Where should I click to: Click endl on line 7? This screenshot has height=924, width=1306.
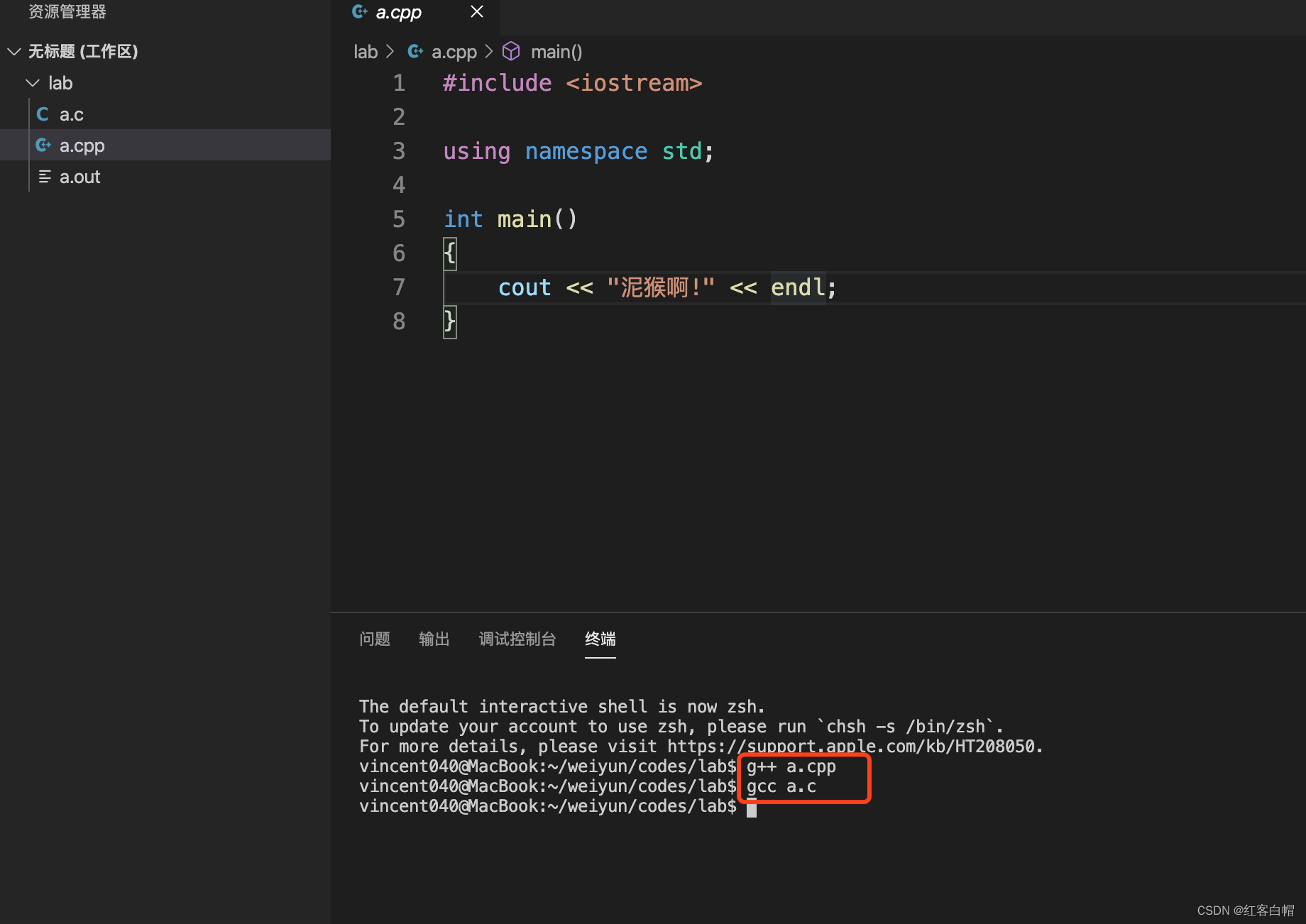798,287
